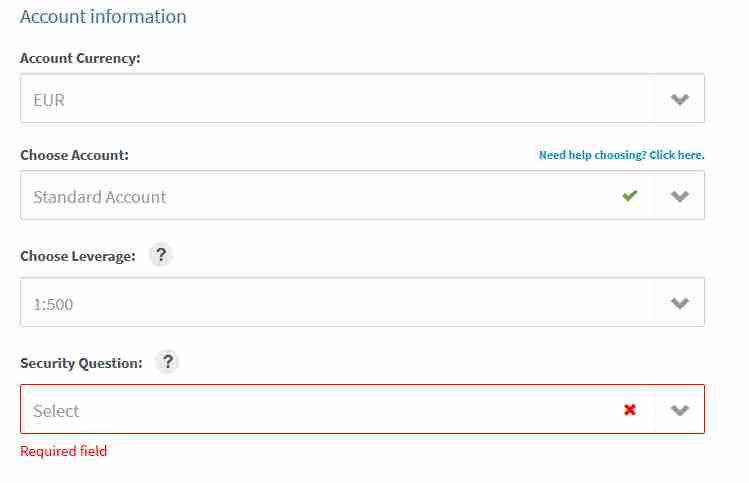
Task: Click the 'Choose Account:' label
Action: tap(75, 155)
